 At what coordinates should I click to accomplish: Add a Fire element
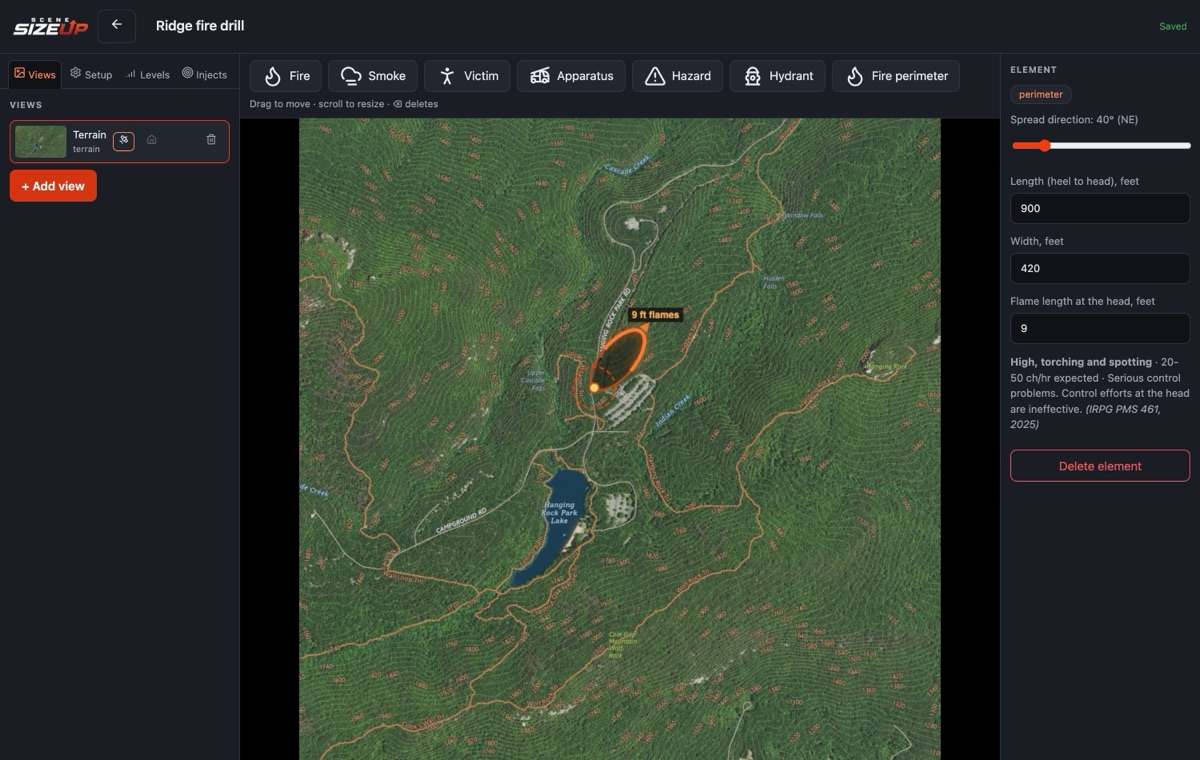pos(286,76)
